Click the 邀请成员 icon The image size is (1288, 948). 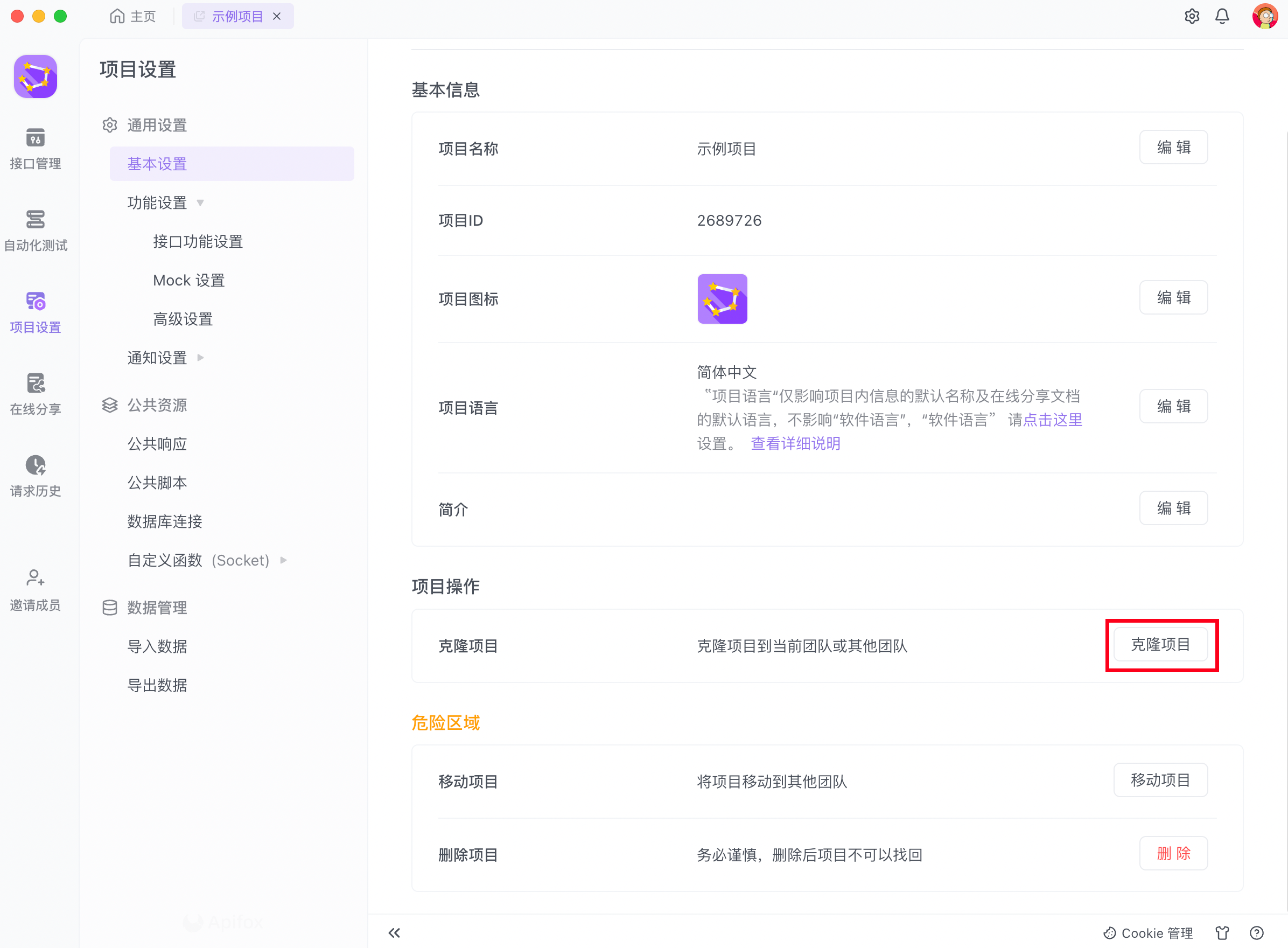35,589
